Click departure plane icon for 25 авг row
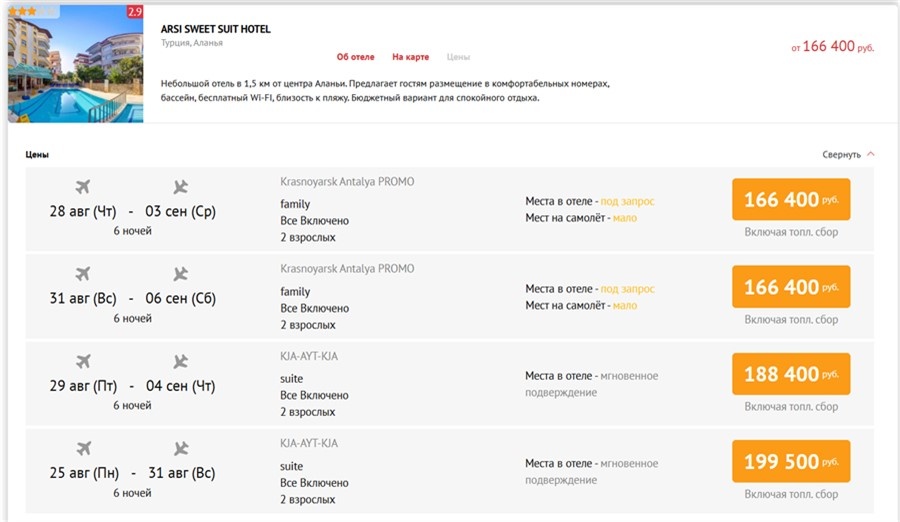 pos(83,448)
